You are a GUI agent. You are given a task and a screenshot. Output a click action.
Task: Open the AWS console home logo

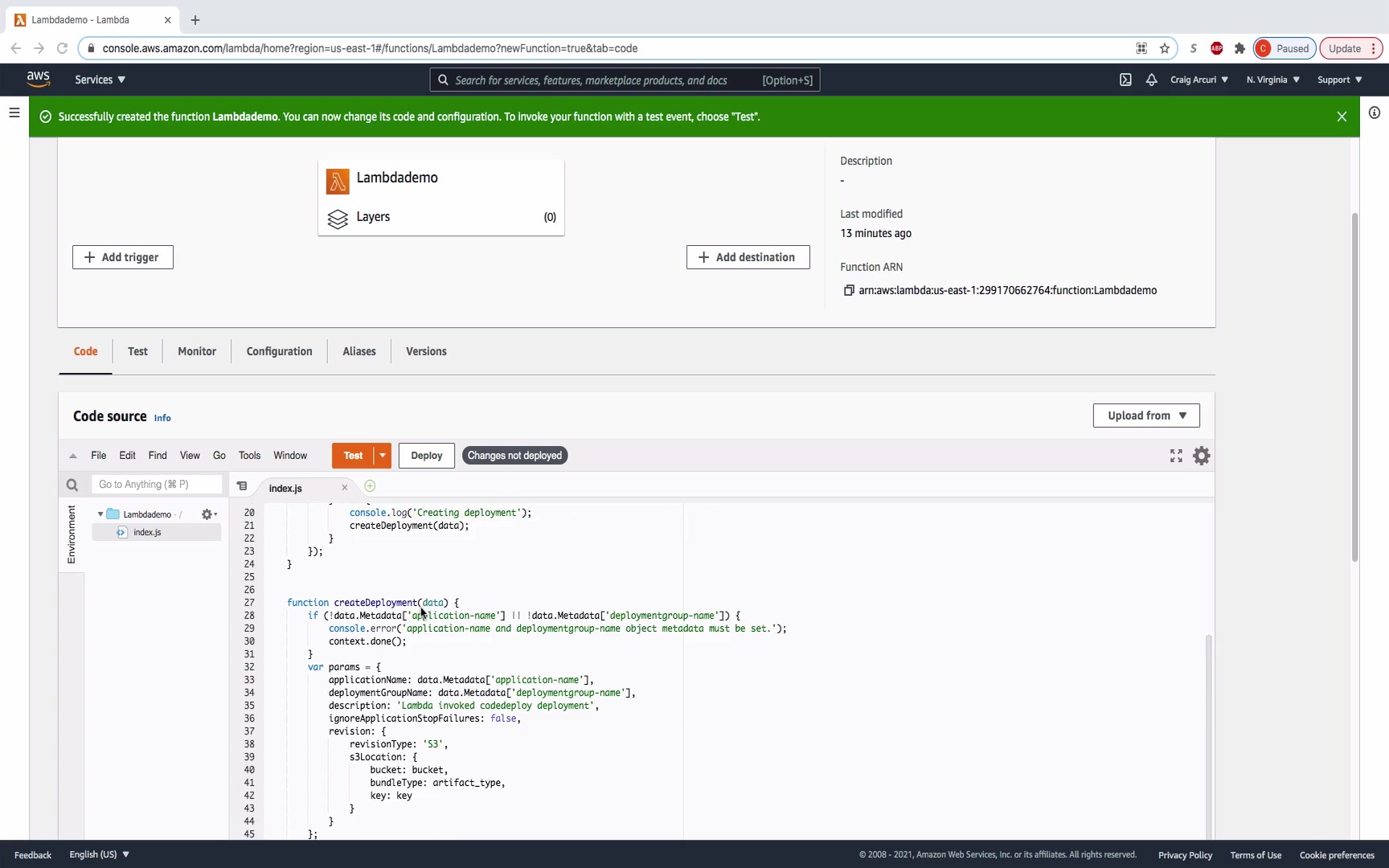[38, 79]
